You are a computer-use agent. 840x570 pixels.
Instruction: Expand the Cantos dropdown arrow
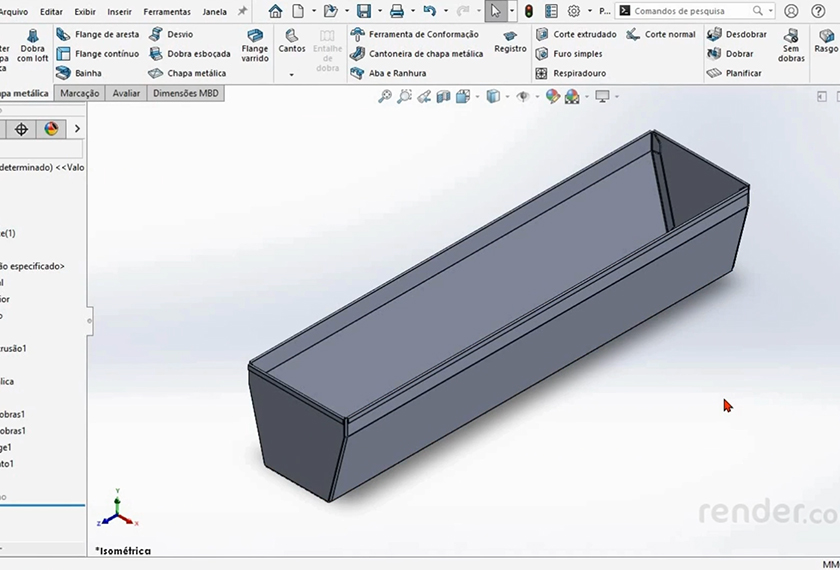coord(292,75)
